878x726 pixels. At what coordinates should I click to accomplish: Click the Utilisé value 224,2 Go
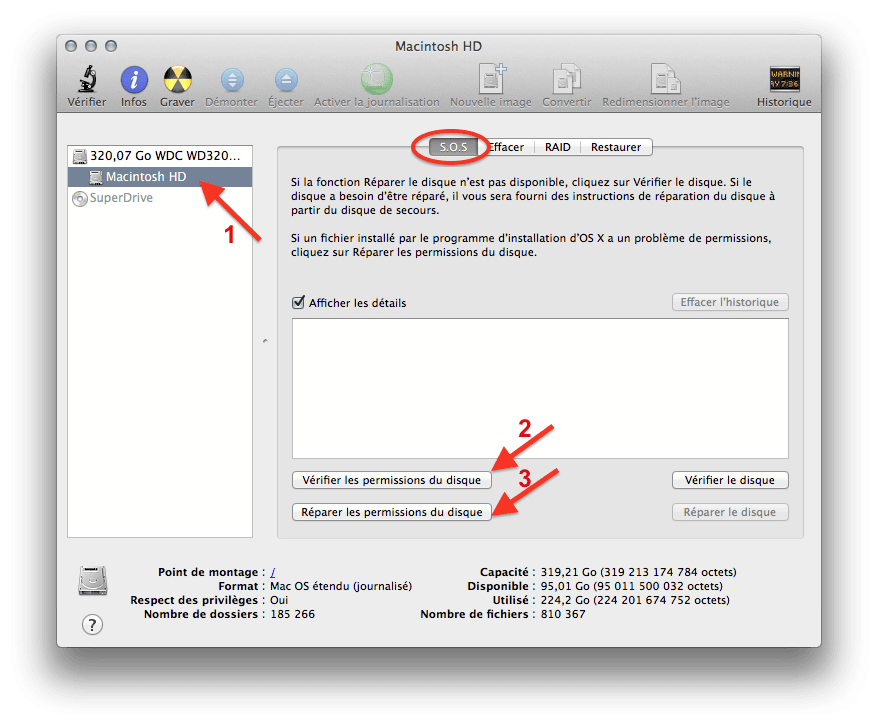tap(635, 600)
